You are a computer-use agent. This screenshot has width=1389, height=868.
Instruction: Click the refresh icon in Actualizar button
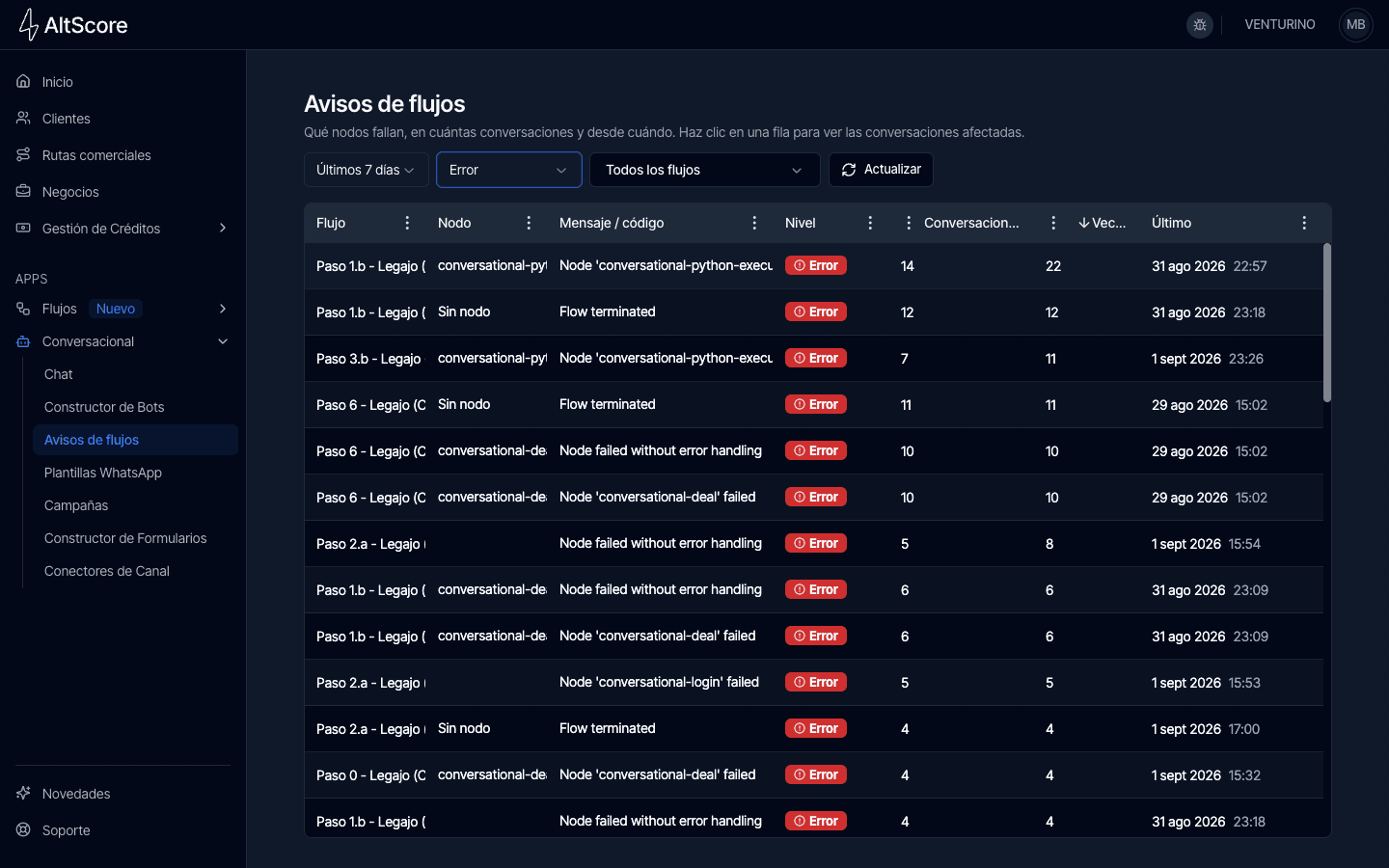tap(849, 170)
